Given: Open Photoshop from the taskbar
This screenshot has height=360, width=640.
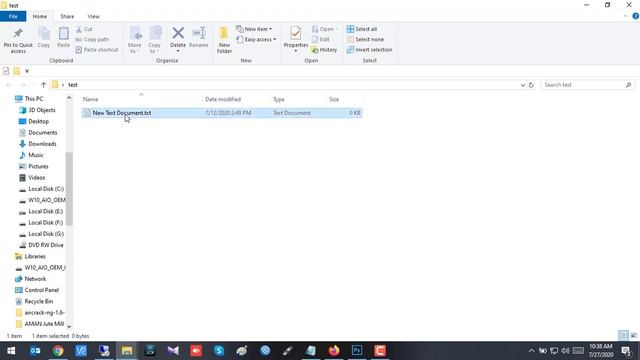Looking at the screenshot, I should coord(357,351).
